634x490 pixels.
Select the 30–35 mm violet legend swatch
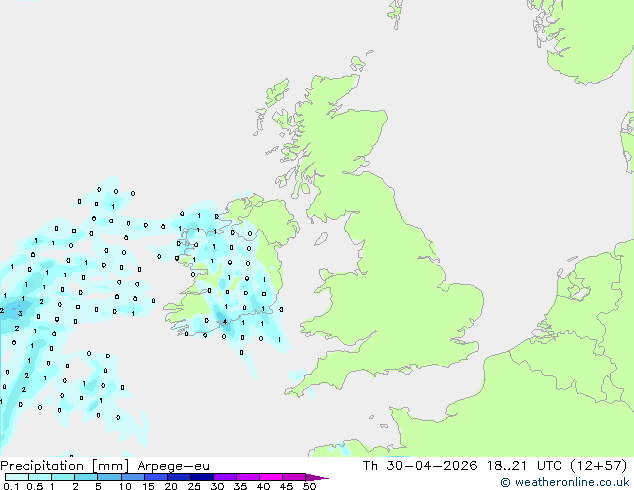225,477
